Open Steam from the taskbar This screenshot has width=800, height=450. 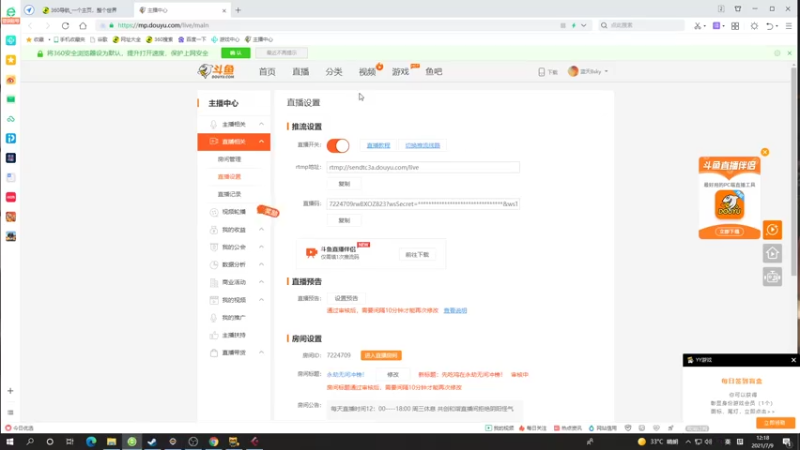click(152, 442)
